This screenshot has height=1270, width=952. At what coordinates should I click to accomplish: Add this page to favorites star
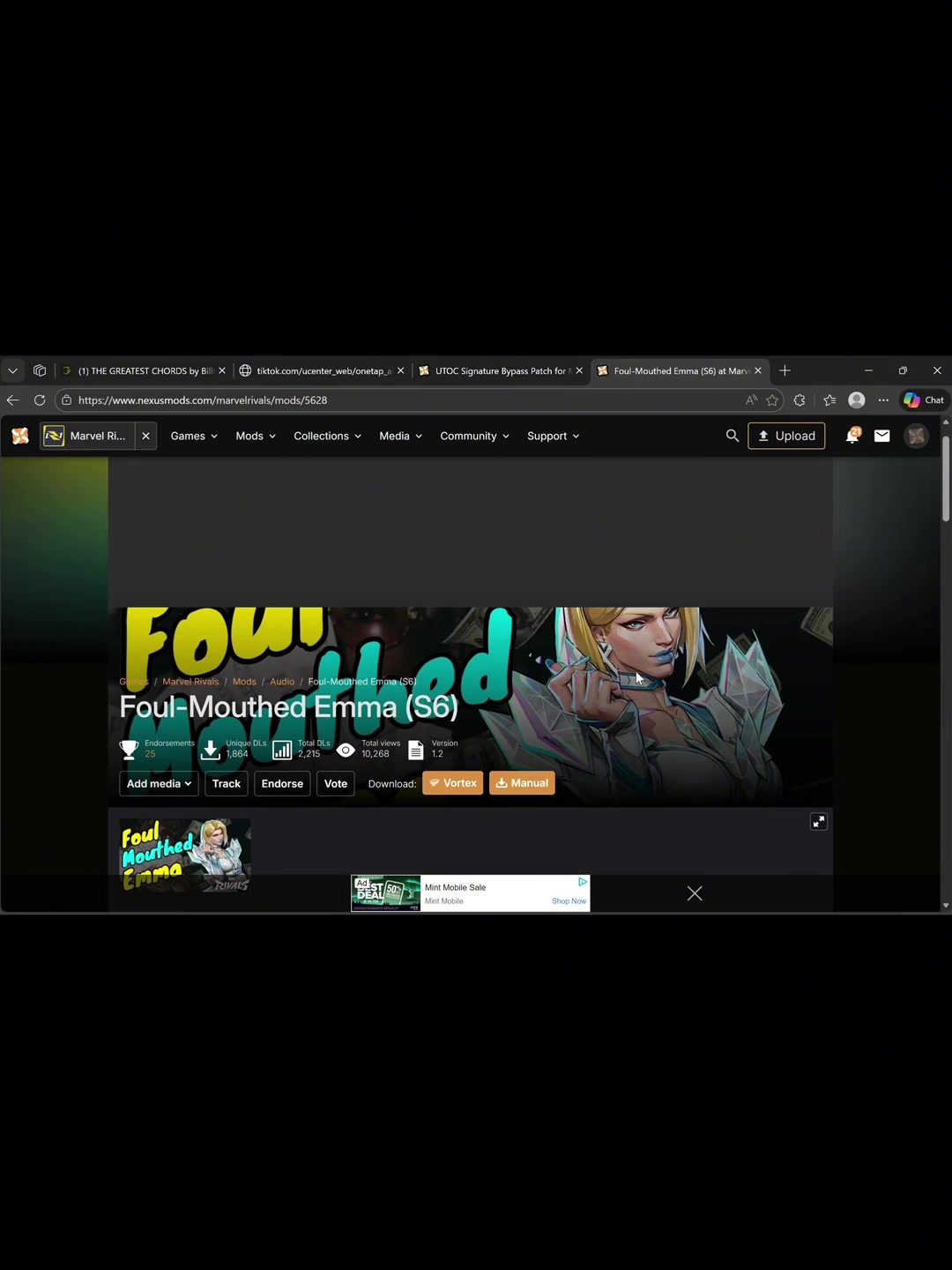click(772, 400)
